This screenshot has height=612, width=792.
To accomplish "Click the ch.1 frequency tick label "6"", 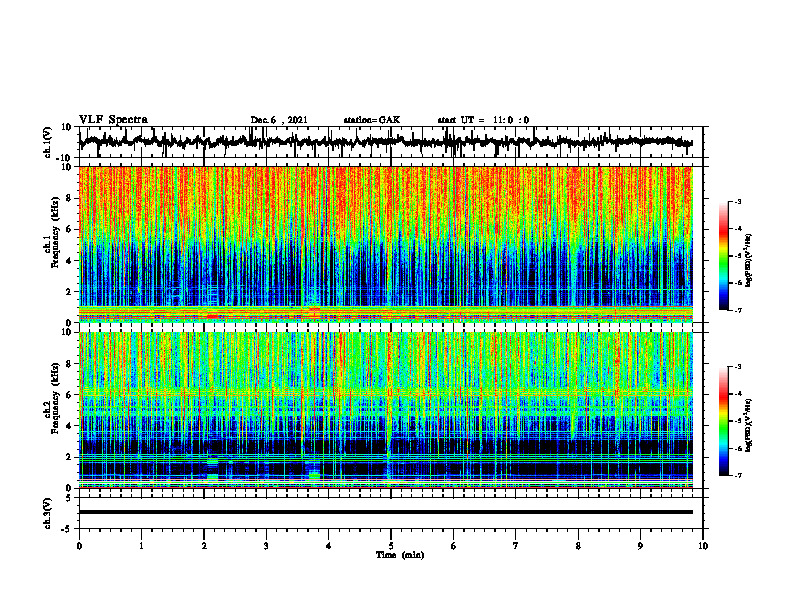I will click(69, 229).
